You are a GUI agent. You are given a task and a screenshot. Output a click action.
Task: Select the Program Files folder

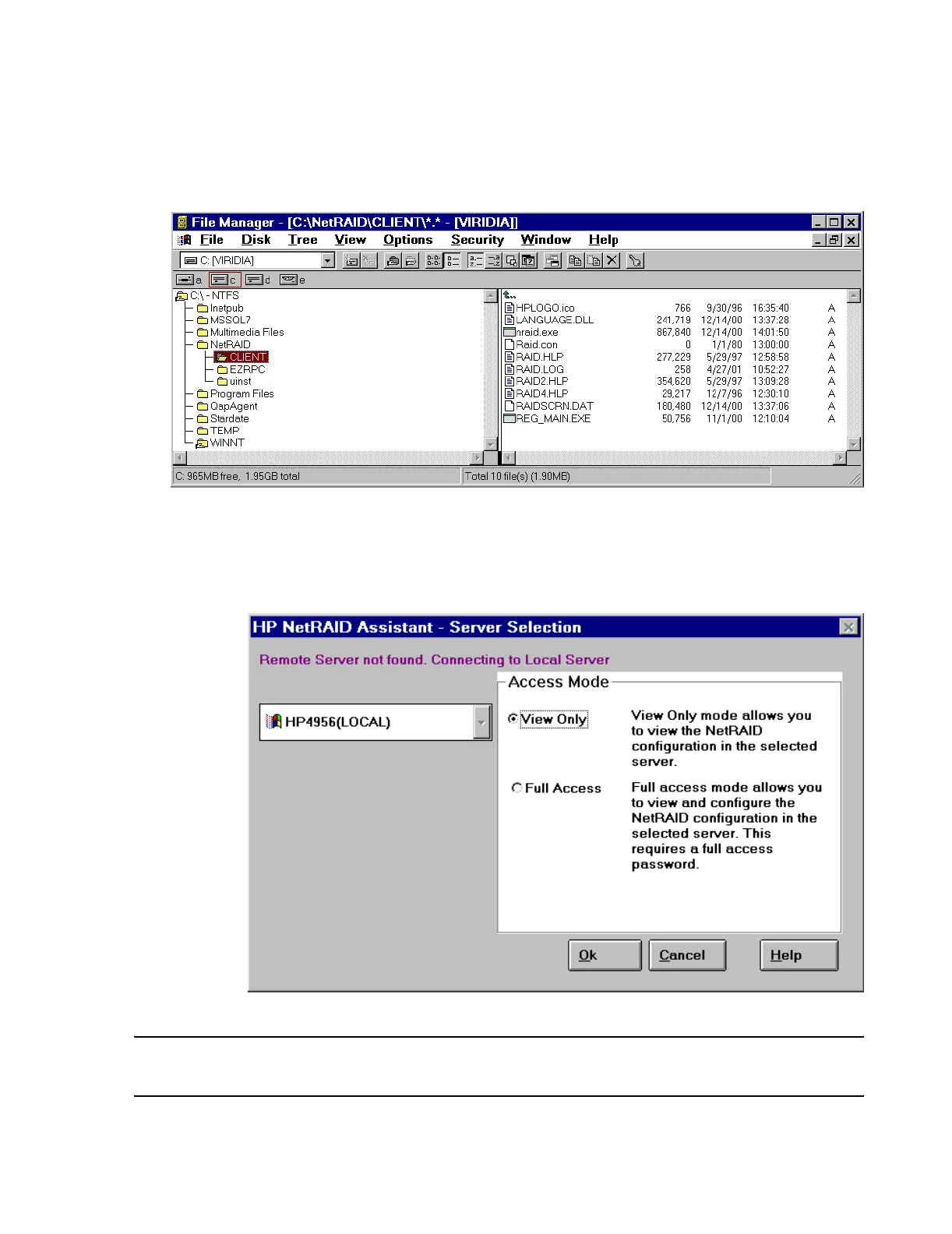click(x=235, y=394)
